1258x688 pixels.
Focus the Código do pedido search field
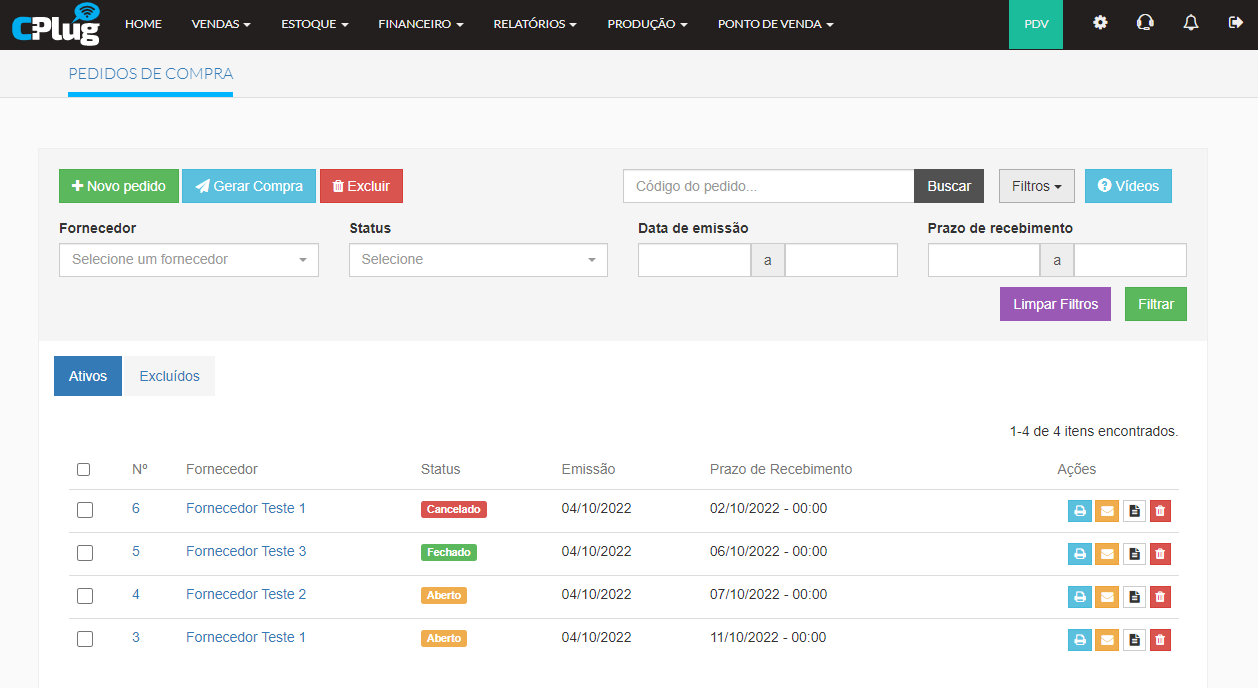tap(768, 186)
